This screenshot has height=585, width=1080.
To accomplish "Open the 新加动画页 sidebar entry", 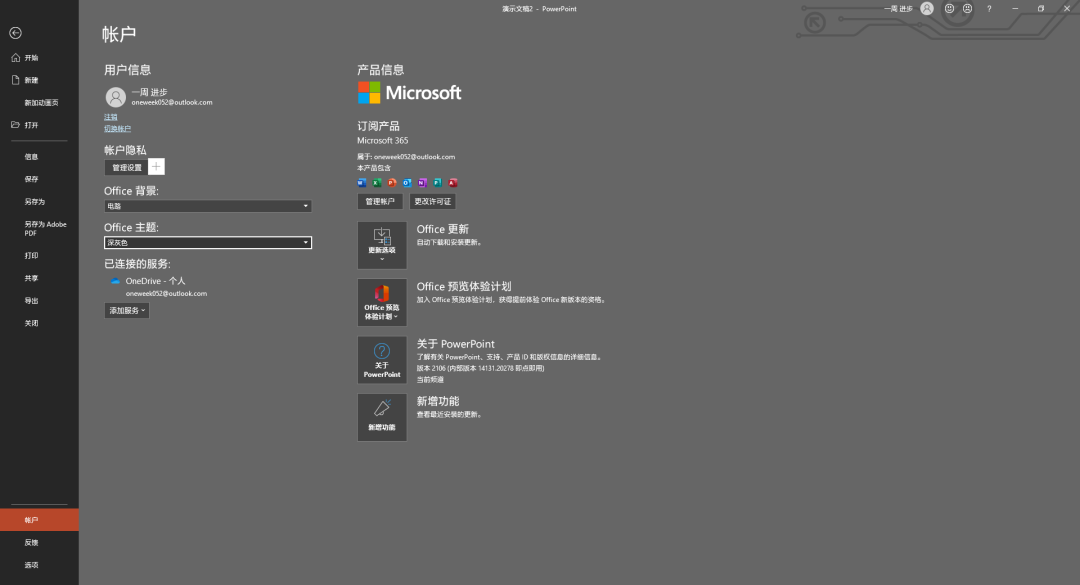I will 39,103.
